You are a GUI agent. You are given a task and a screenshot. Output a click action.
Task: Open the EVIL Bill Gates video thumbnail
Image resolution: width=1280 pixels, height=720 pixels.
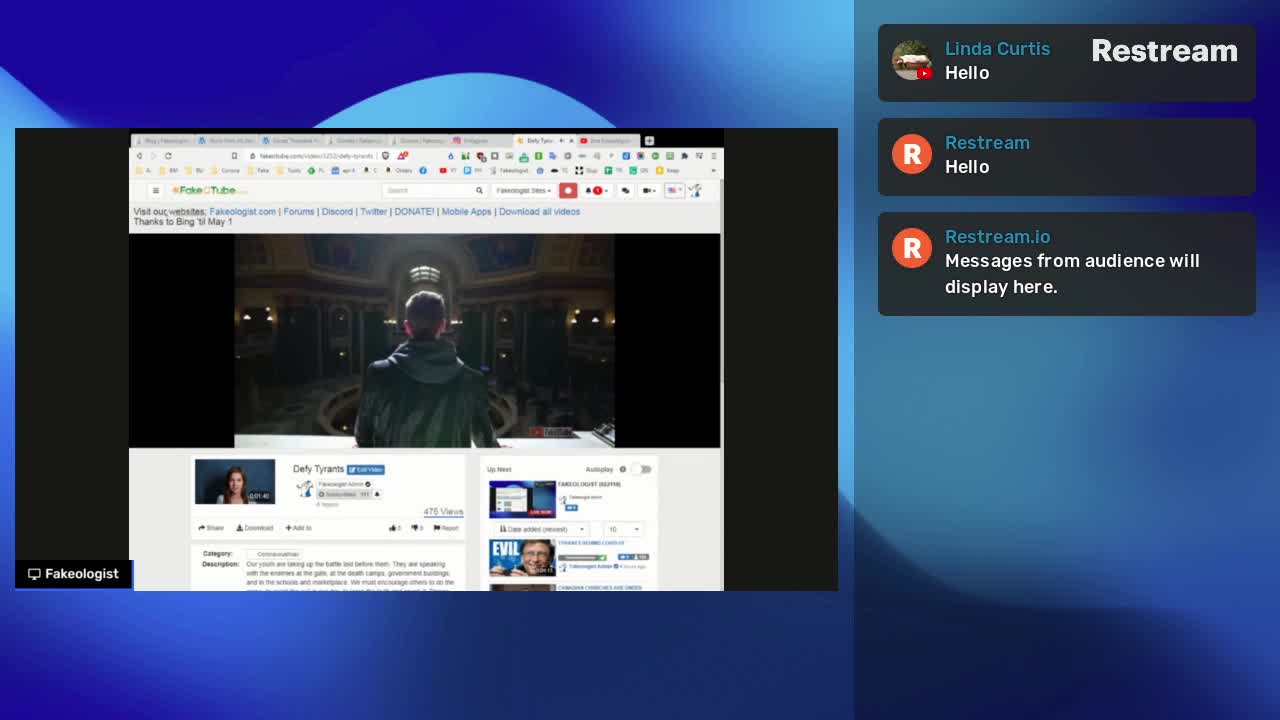[x=522, y=558]
